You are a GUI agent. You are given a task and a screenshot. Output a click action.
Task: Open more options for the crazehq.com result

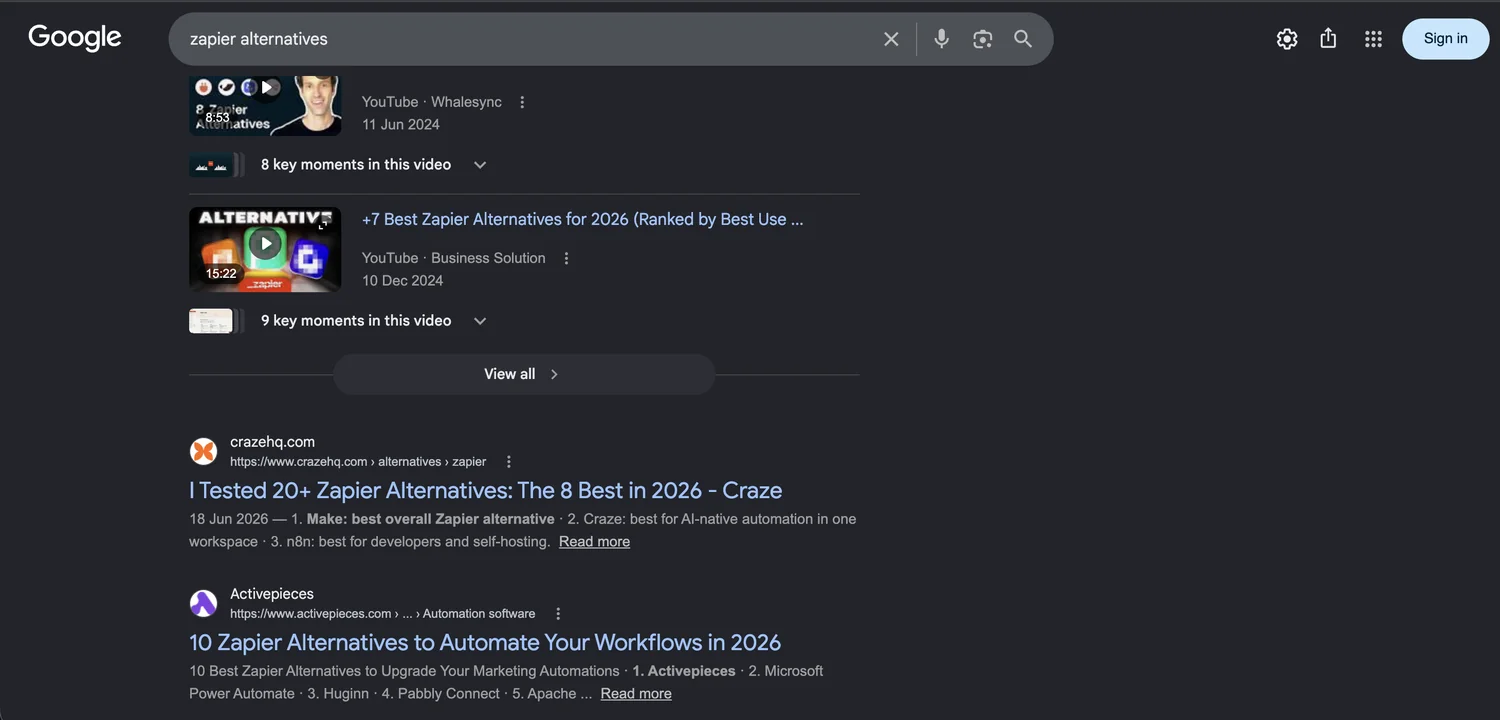pos(508,462)
